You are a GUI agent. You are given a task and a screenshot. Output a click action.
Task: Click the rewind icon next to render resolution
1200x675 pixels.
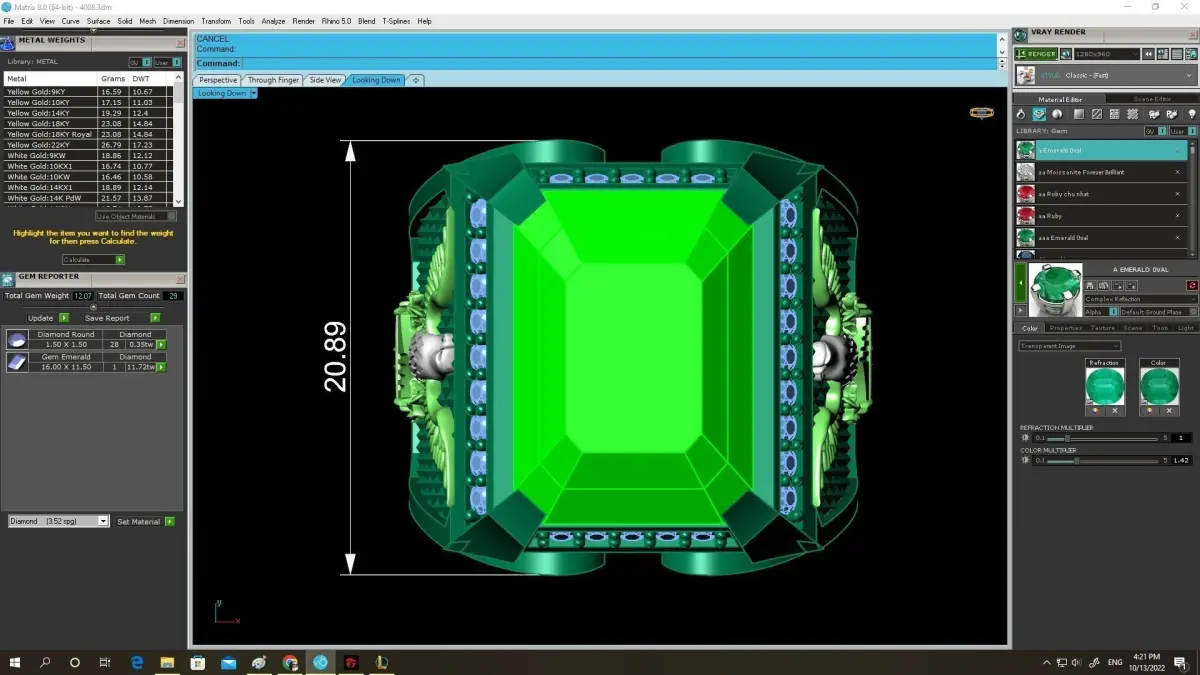tap(1150, 54)
